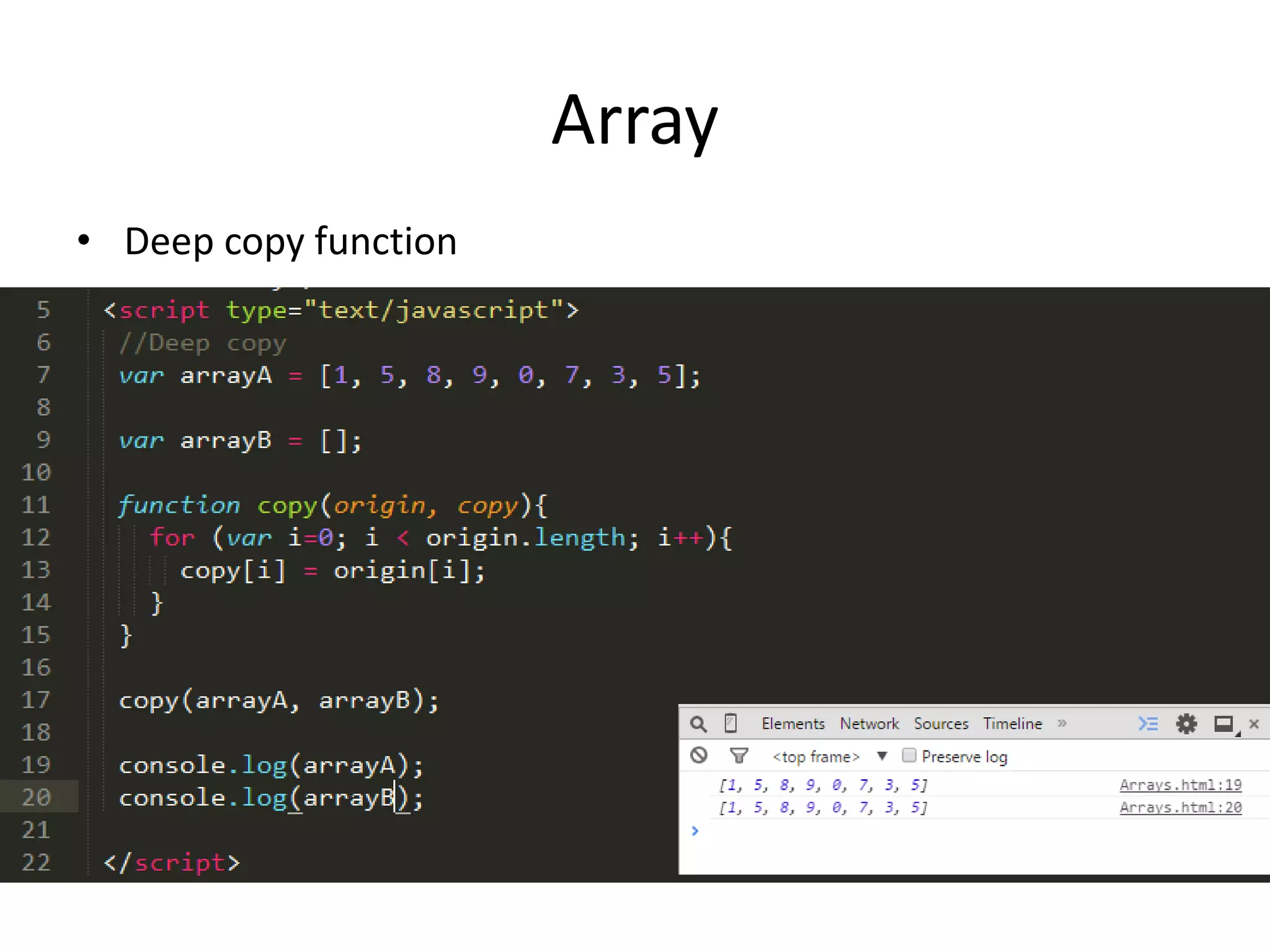The image size is (1270, 952).
Task: Open the Arrays.html:19 source link
Action: (x=1181, y=785)
